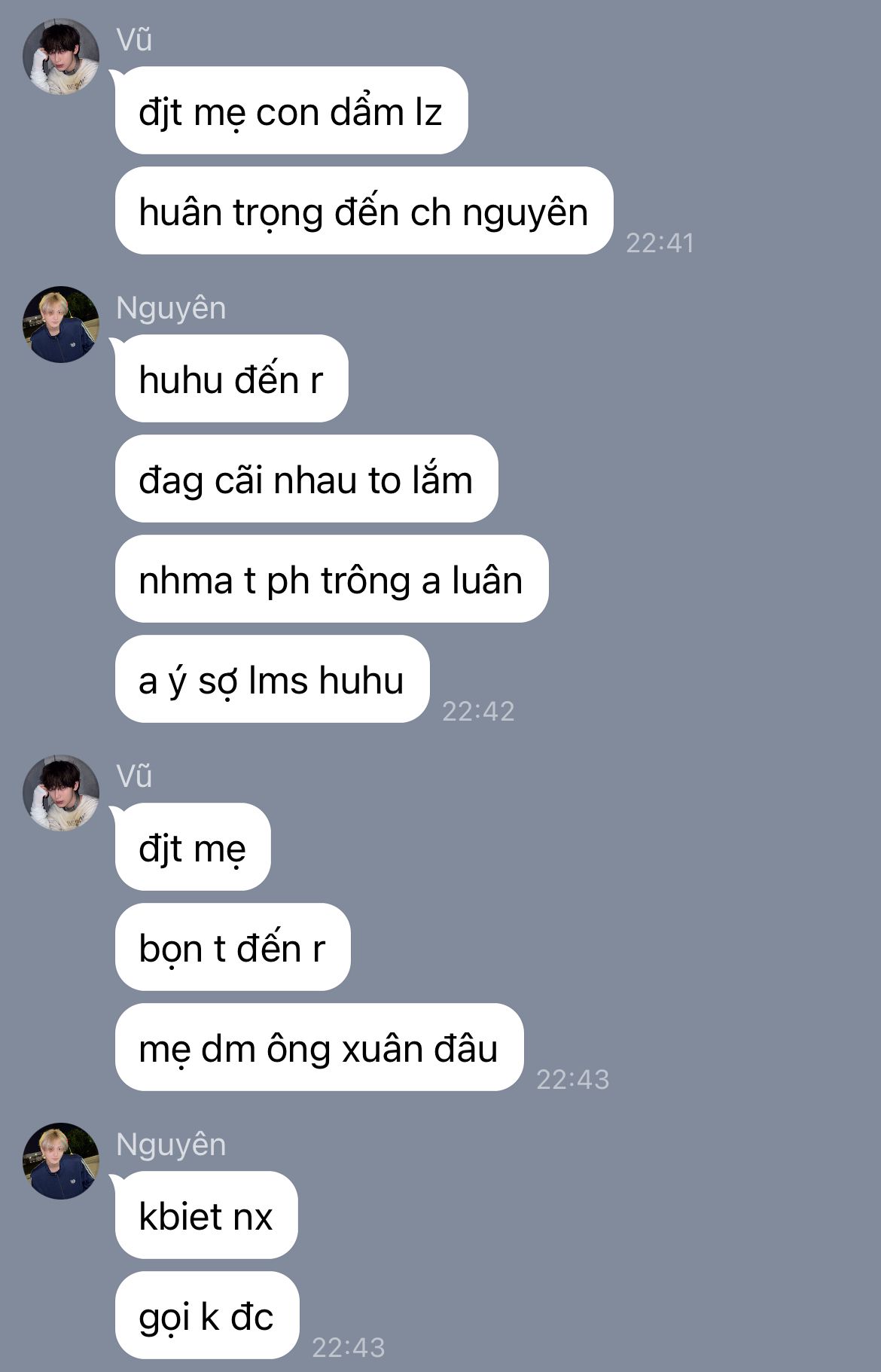Screen dimensions: 881x1372
Task: Click the first 'Nguyên' sender name label
Action: point(171,309)
